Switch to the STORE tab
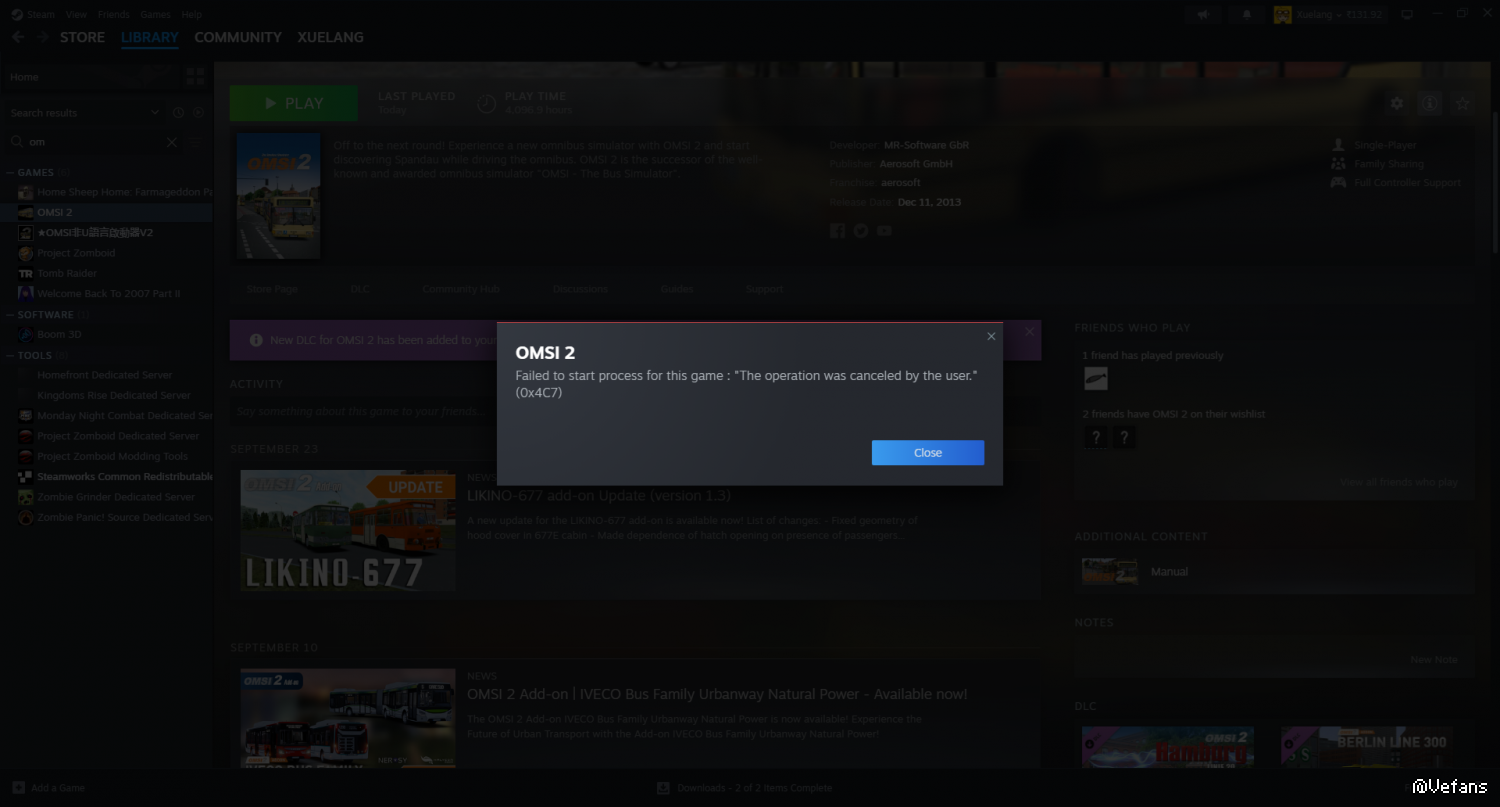Screen dimensions: 1500x807 point(82,37)
